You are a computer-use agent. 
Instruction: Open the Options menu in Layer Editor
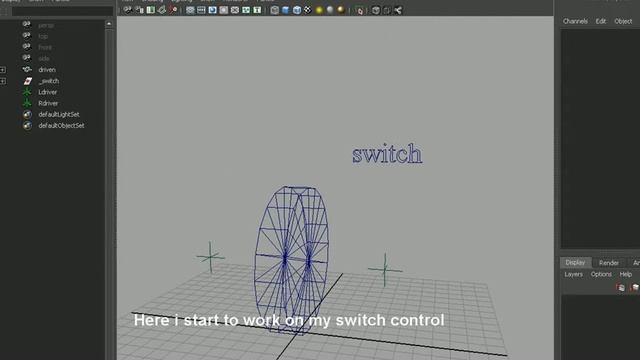pyautogui.click(x=601, y=274)
